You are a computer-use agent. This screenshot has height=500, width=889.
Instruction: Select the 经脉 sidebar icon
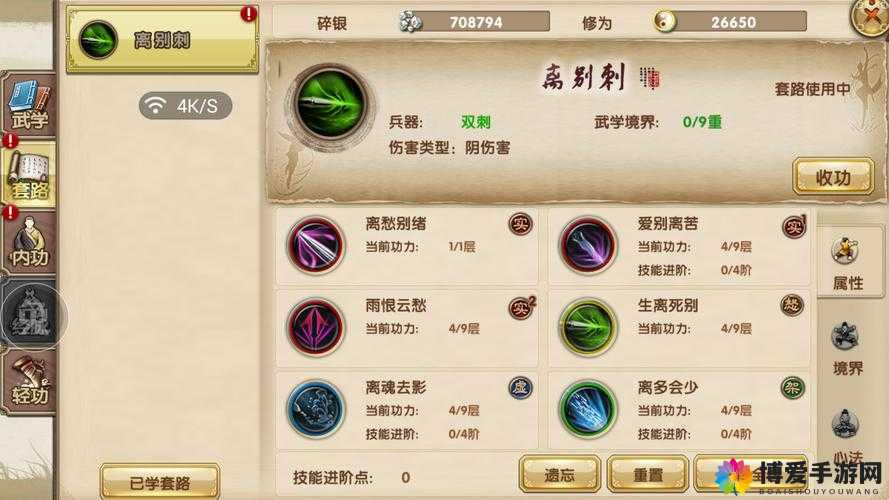(x=31, y=316)
